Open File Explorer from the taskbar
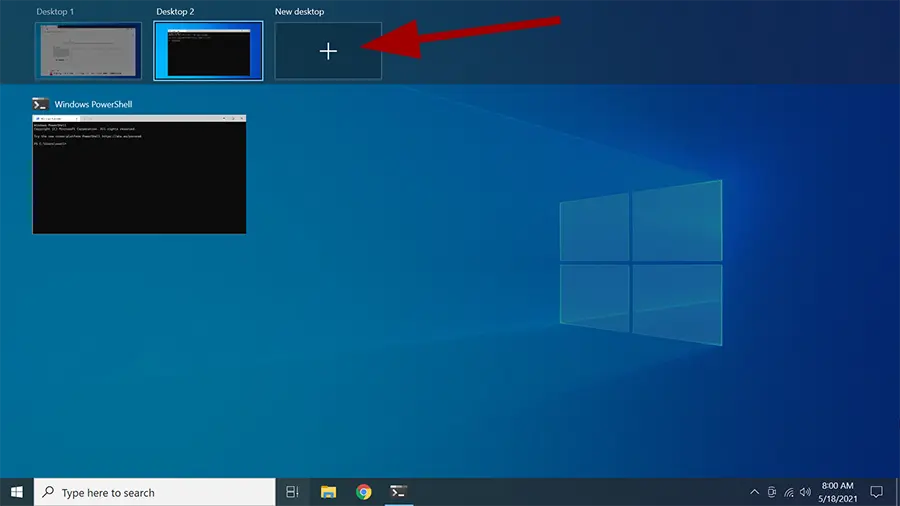The width and height of the screenshot is (900, 506). click(x=328, y=492)
